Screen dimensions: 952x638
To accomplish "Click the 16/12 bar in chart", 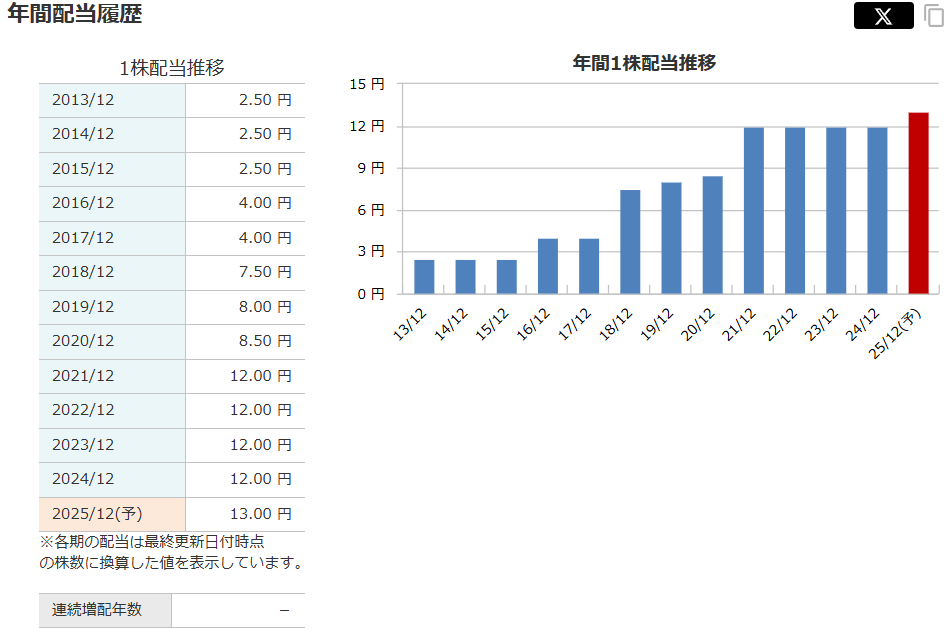I will click(548, 266).
